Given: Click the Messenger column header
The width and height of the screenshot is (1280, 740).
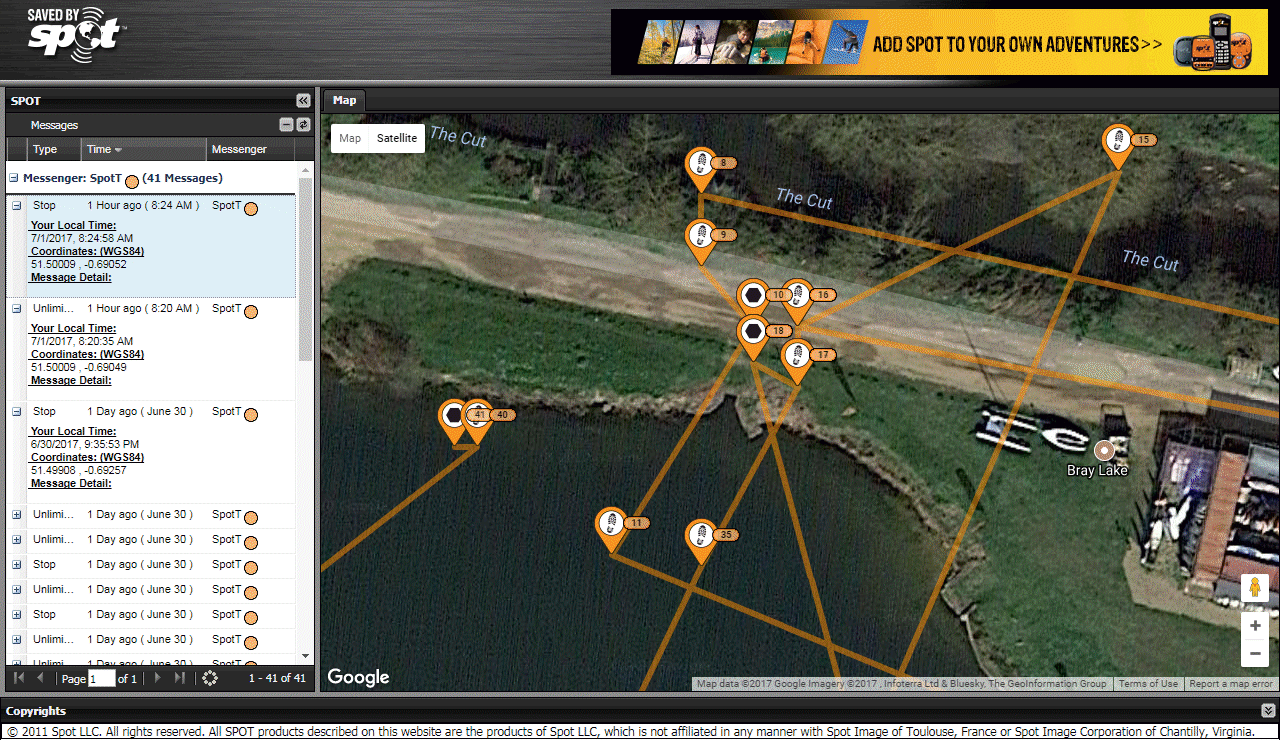Looking at the screenshot, I should (251, 149).
